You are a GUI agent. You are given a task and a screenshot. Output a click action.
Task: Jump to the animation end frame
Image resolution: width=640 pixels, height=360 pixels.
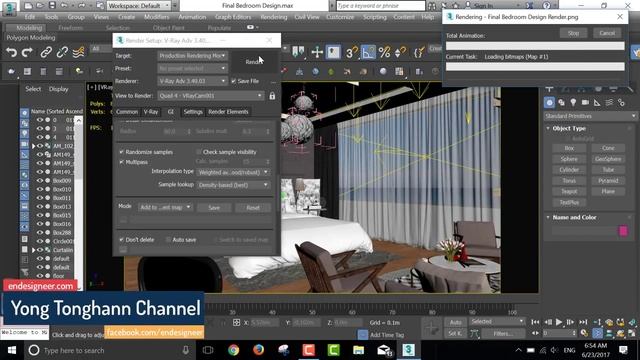tap(583, 322)
